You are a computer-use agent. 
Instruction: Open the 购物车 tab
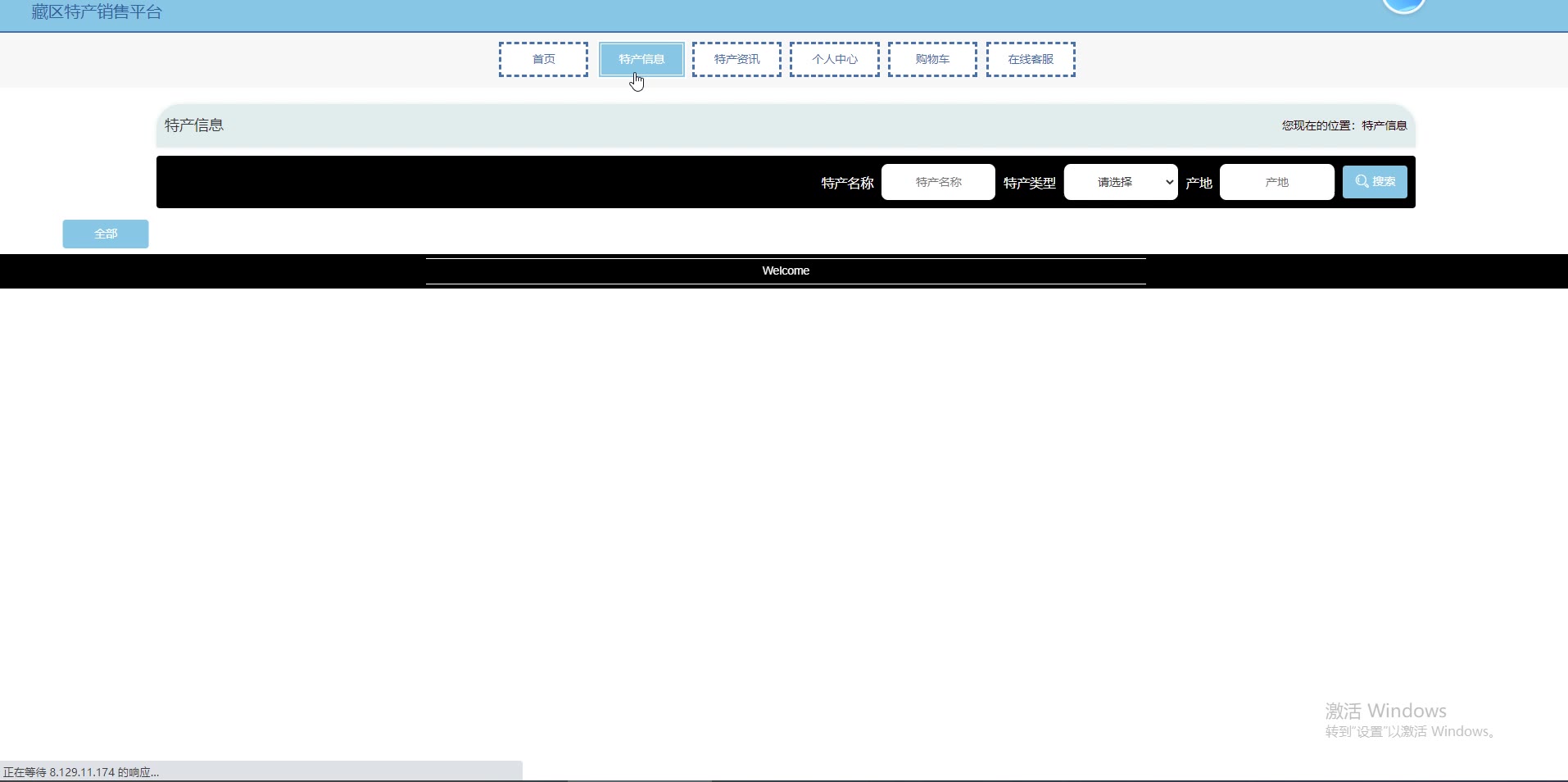[932, 59]
